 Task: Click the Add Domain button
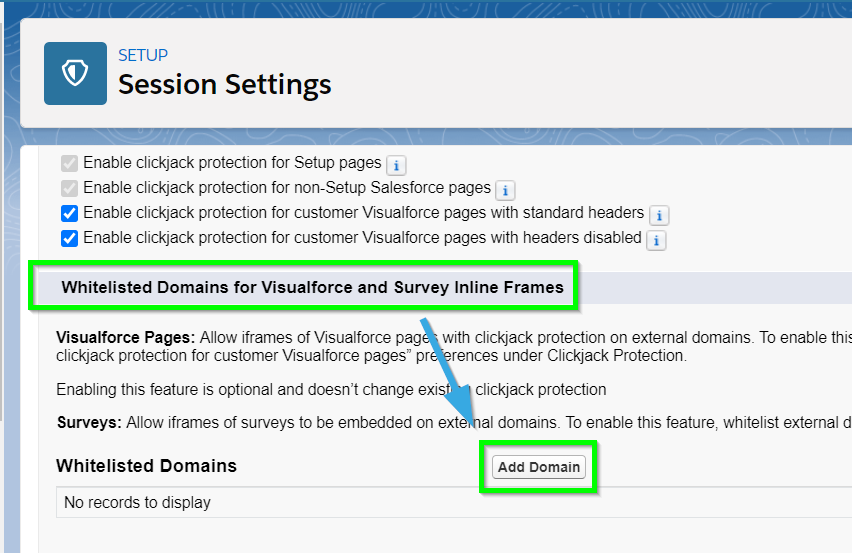click(539, 467)
